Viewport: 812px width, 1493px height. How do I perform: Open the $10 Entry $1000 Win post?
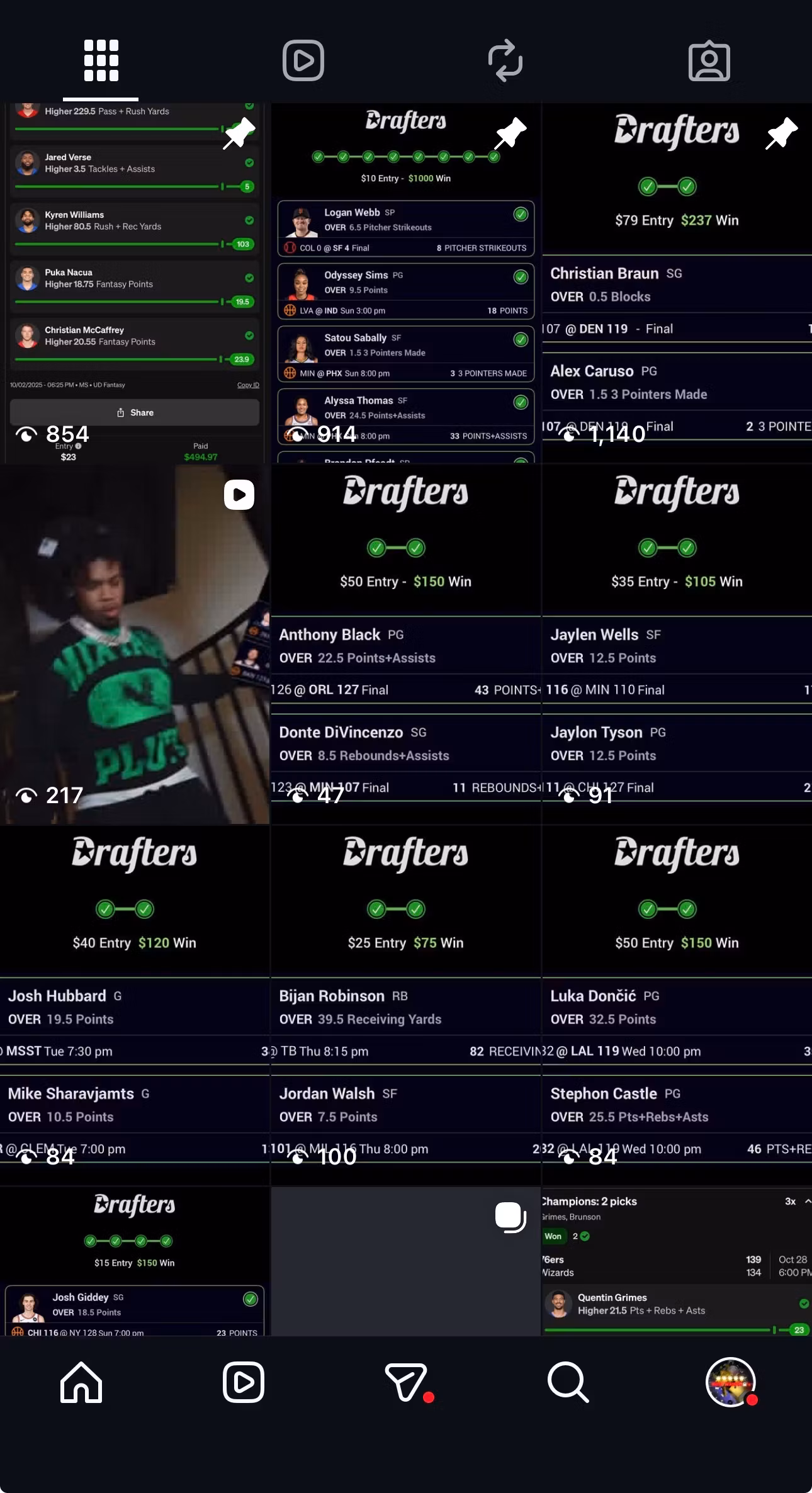click(x=406, y=283)
